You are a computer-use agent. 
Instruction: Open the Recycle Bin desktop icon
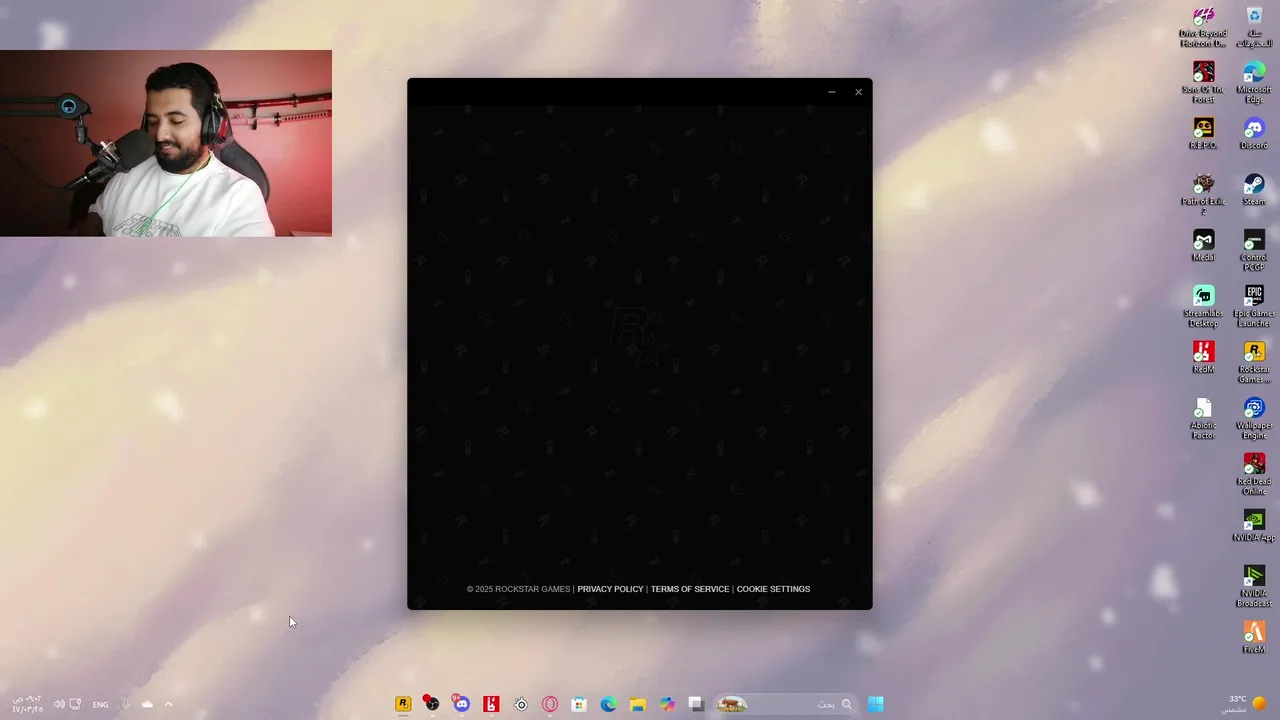1254,27
